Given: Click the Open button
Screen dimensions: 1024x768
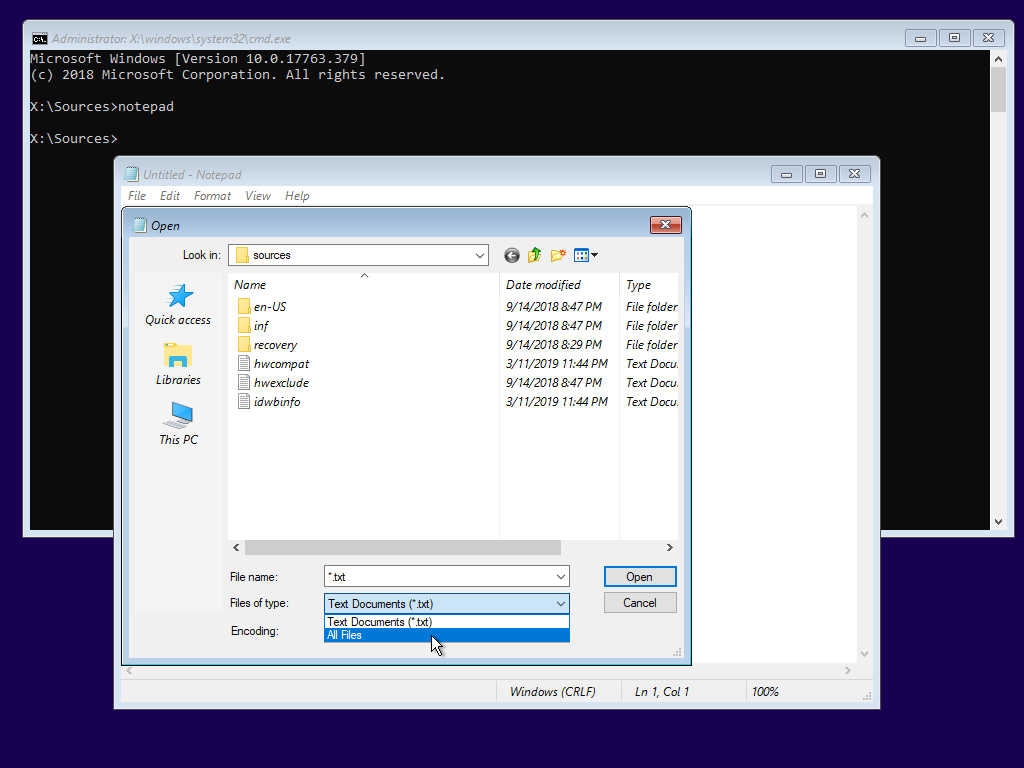Looking at the screenshot, I should pos(639,576).
